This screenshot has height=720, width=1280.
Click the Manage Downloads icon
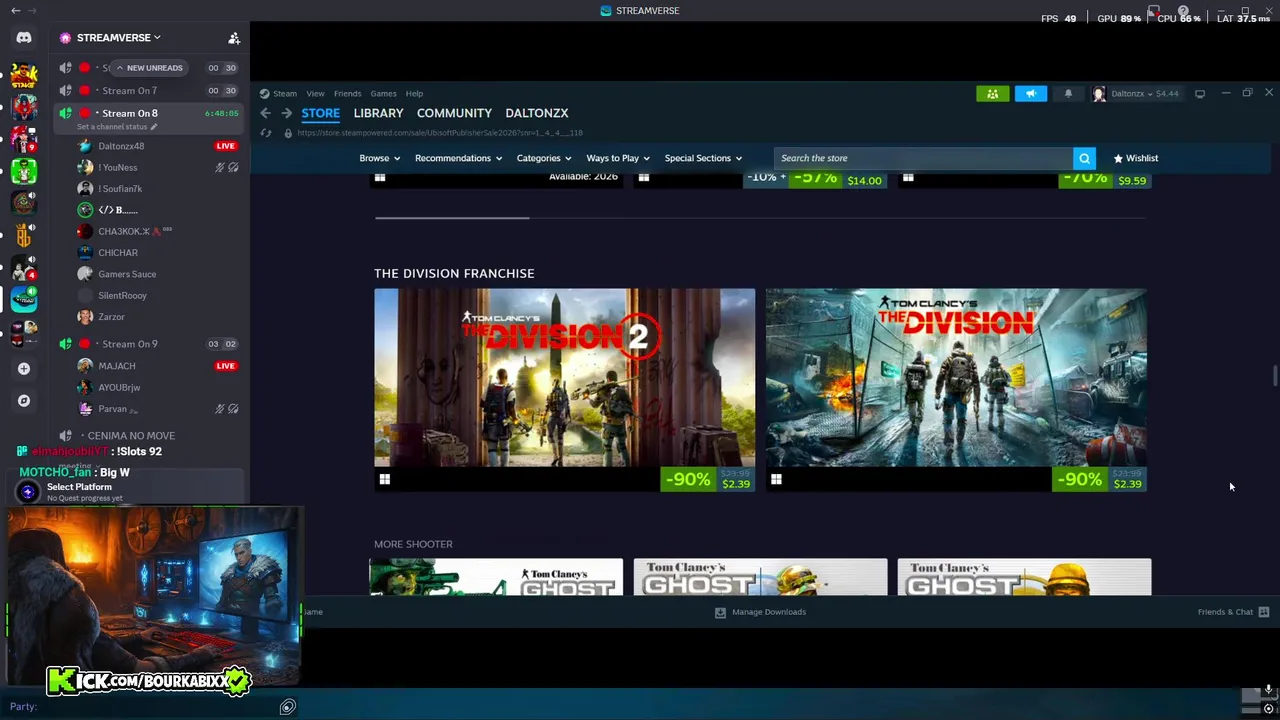(720, 612)
